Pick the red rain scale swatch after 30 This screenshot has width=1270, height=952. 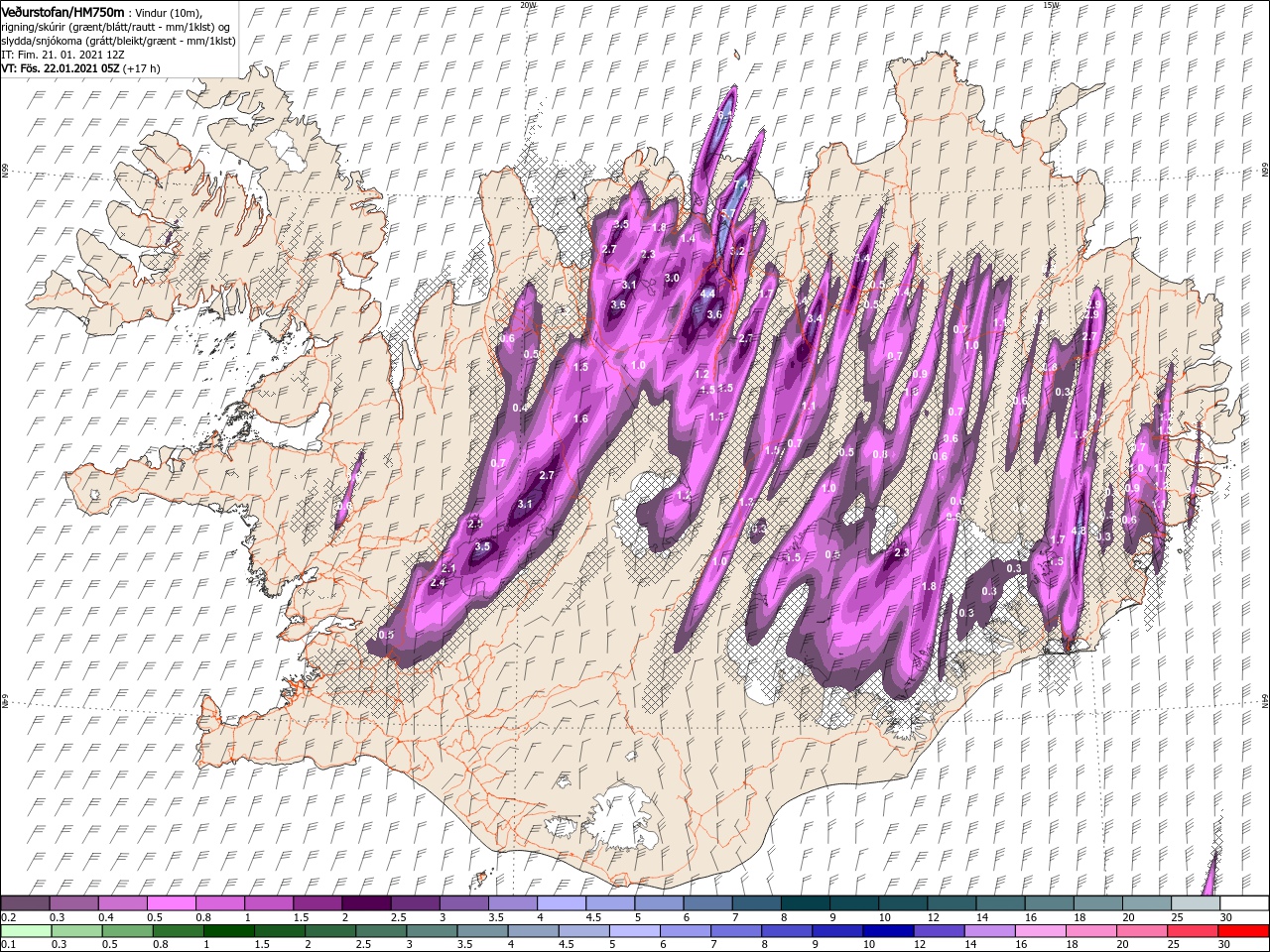pos(1243,931)
